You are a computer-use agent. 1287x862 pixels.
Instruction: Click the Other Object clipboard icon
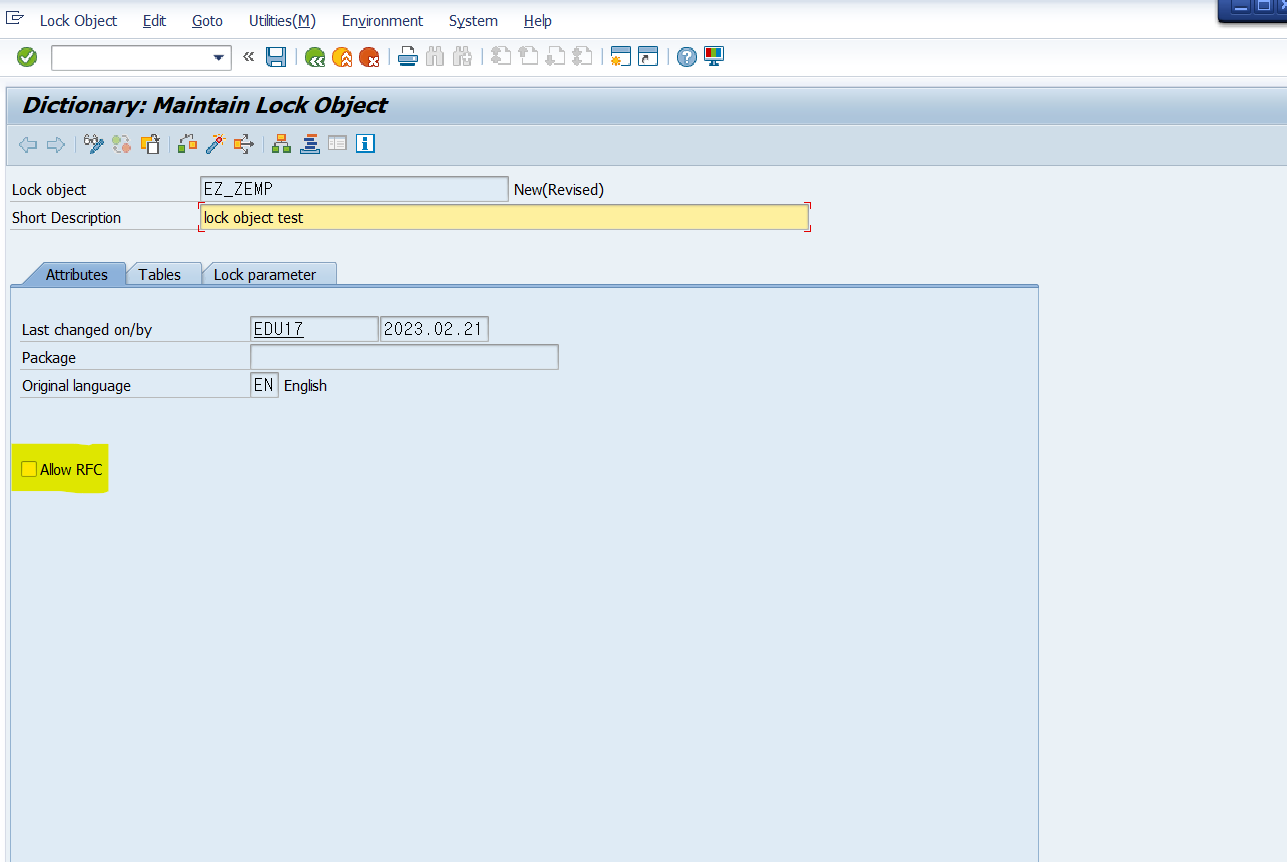tap(150, 144)
